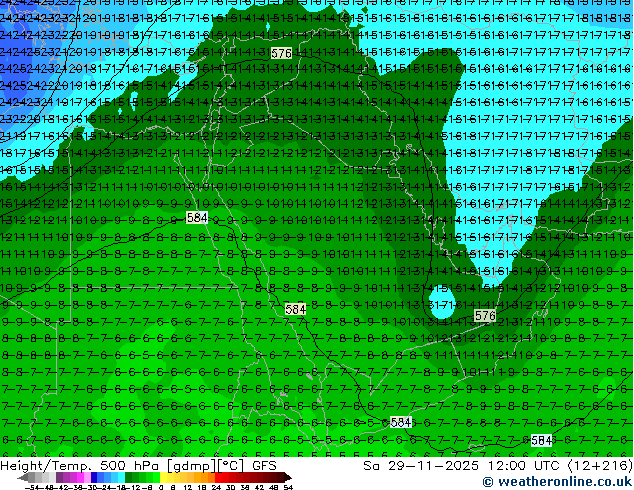
Task: Open the weatheronline.co.uk copyright link
Action: point(556,482)
